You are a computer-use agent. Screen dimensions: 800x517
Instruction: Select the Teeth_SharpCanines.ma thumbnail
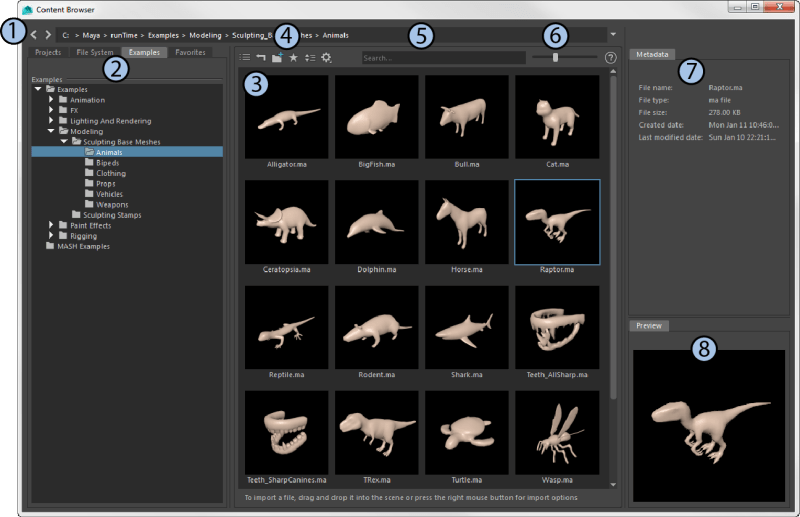pos(286,433)
